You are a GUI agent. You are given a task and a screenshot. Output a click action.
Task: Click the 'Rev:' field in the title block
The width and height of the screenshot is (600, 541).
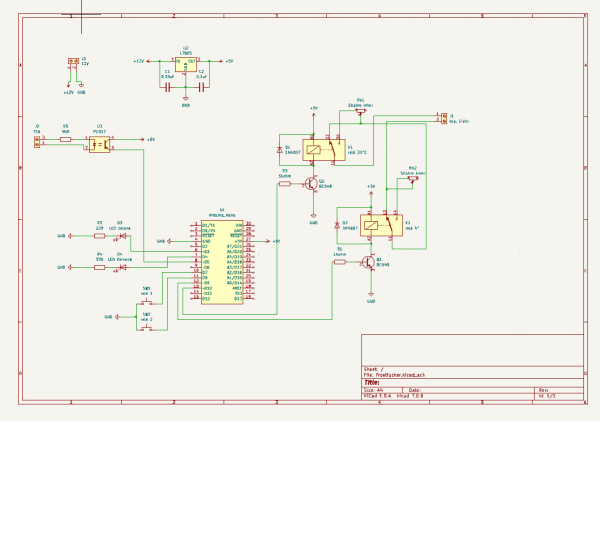pyautogui.click(x=543, y=390)
